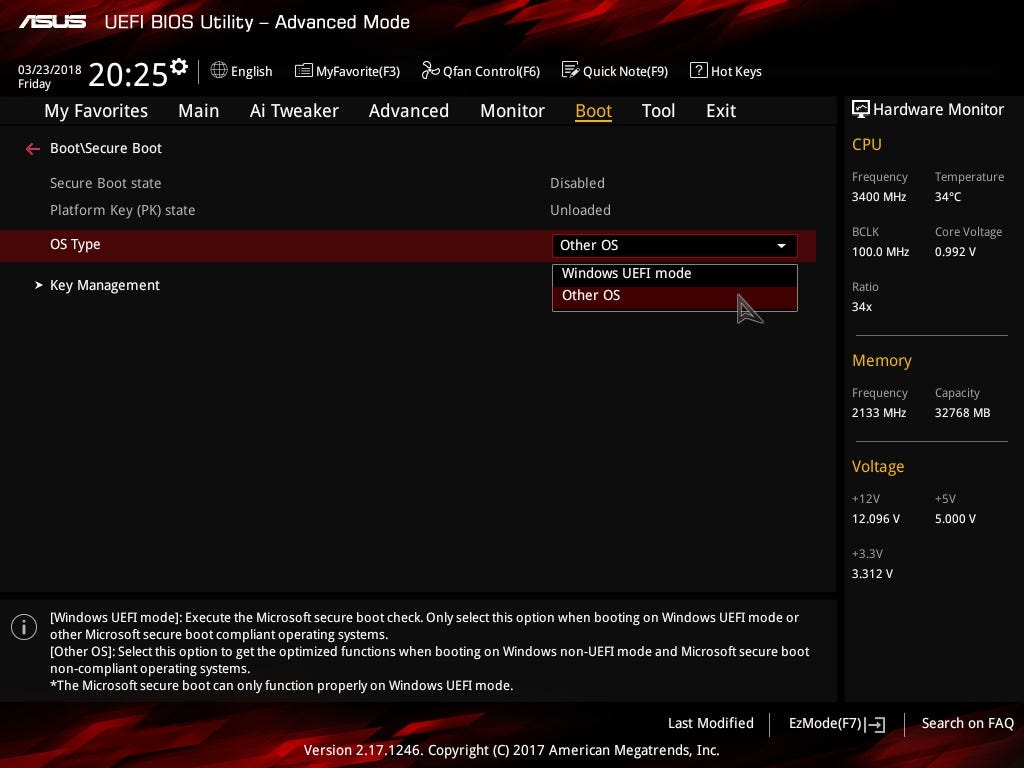This screenshot has width=1024, height=768.
Task: Go to the Exit tab
Action: click(721, 111)
